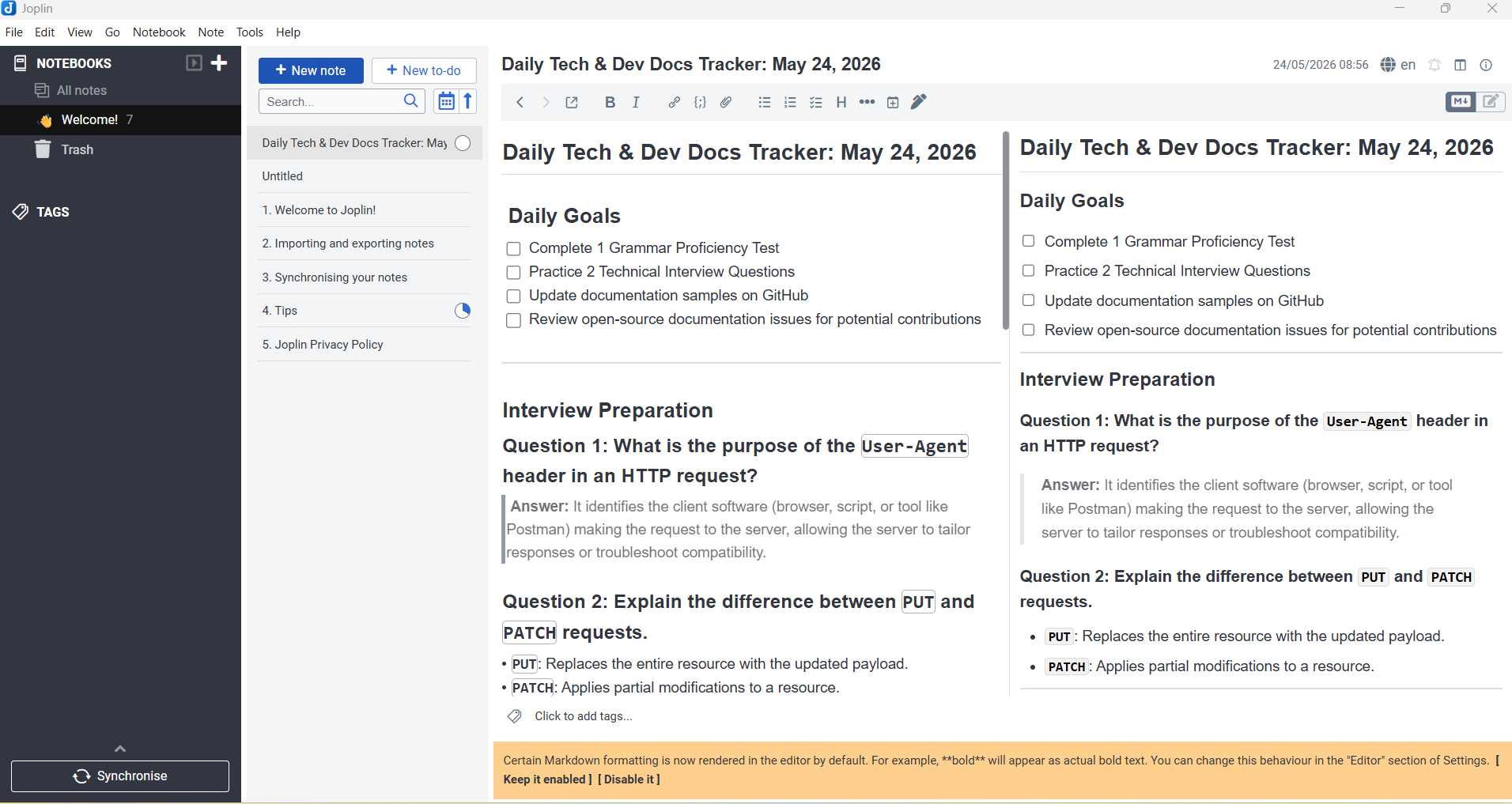1512x804 pixels.
Task: Check 'Review open-source documentation issues' in editor
Action: pos(513,320)
